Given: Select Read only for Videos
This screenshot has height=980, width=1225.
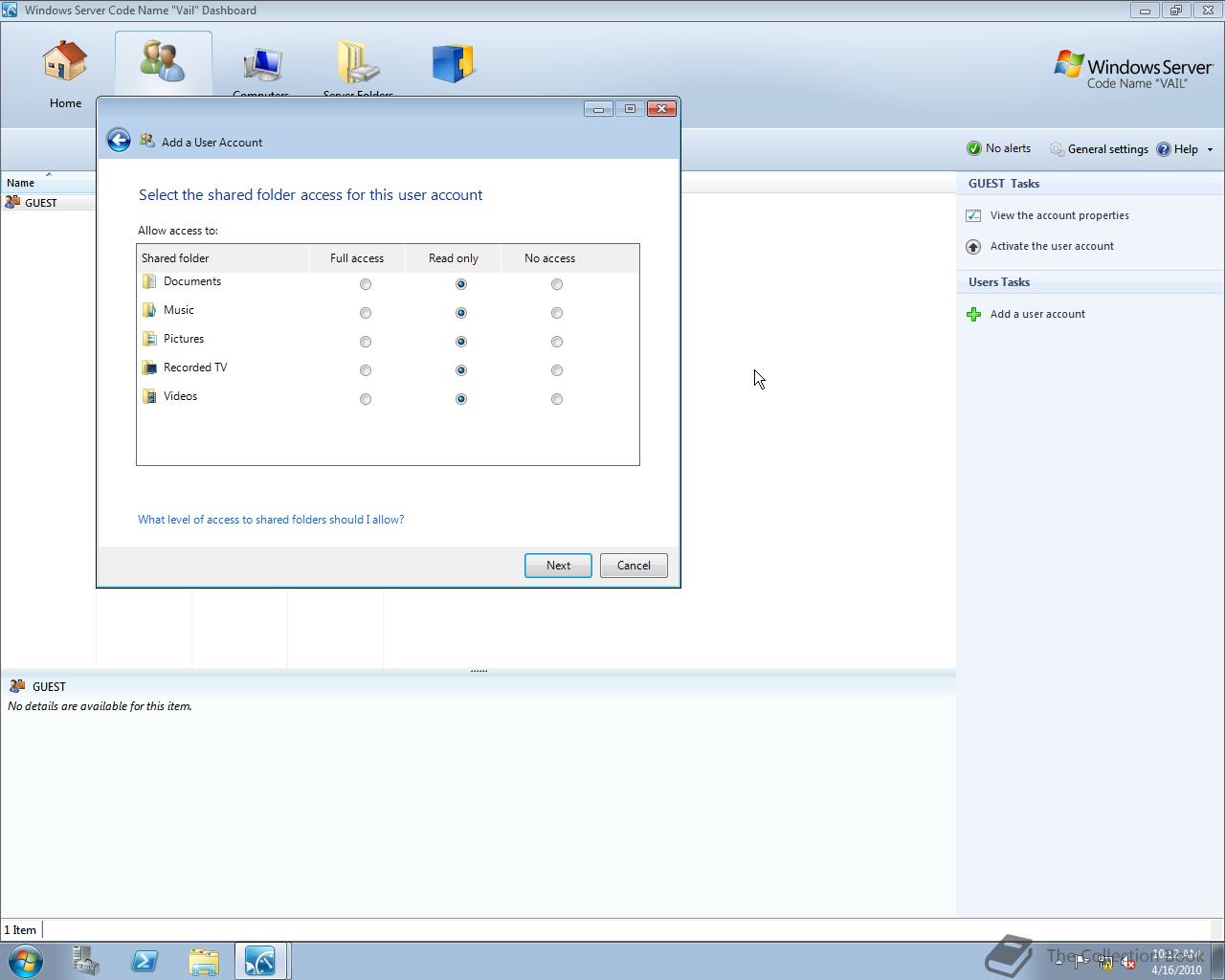Looking at the screenshot, I should (461, 399).
